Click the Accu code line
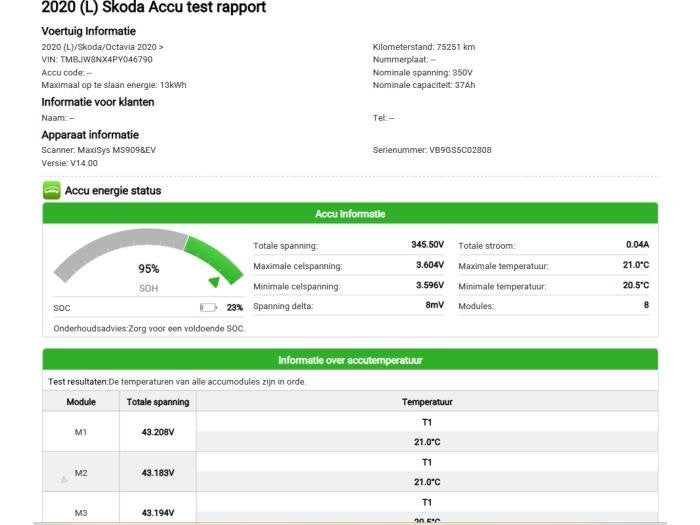Image resolution: width=700 pixels, height=525 pixels. point(67,72)
